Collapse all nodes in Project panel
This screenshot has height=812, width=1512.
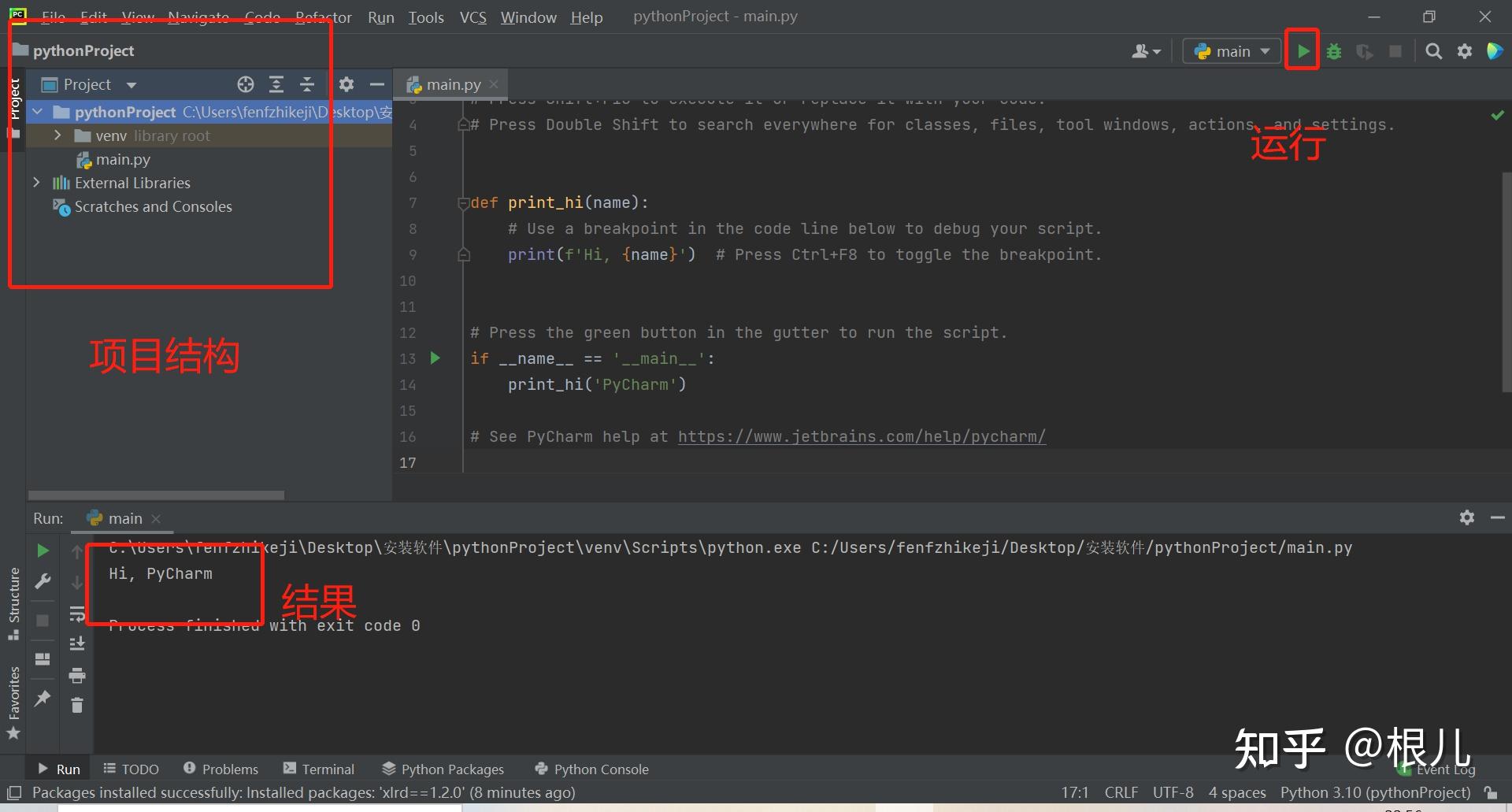[307, 84]
